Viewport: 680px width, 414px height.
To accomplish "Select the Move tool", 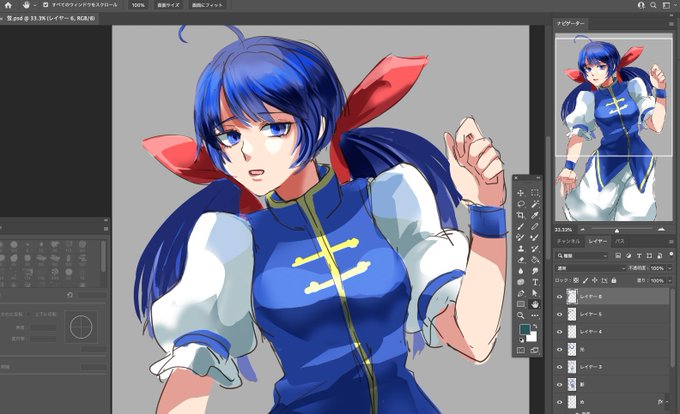I will click(521, 193).
